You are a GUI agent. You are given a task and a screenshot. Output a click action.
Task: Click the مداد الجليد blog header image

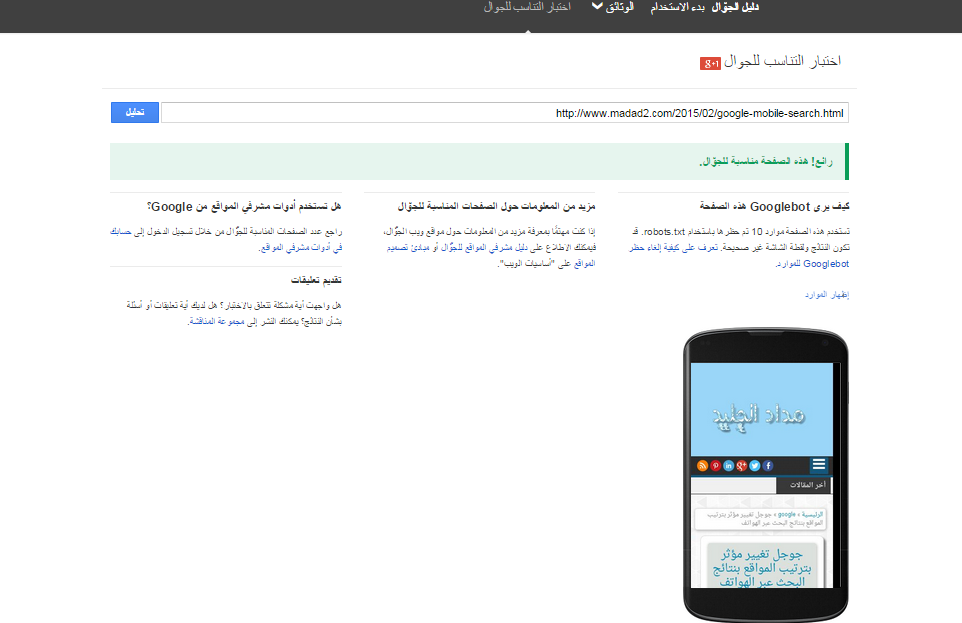761,409
